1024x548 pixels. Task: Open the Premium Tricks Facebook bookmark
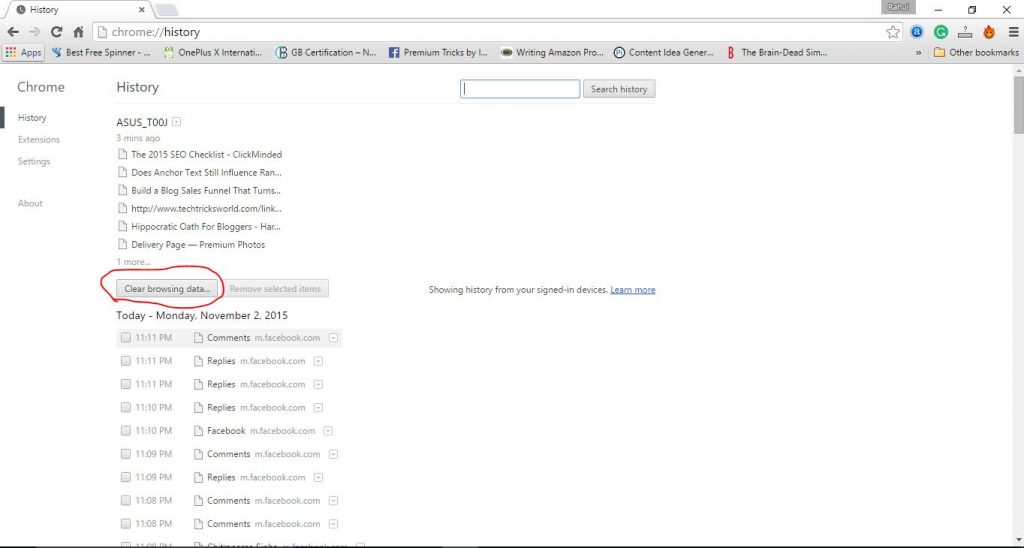[x=438, y=52]
